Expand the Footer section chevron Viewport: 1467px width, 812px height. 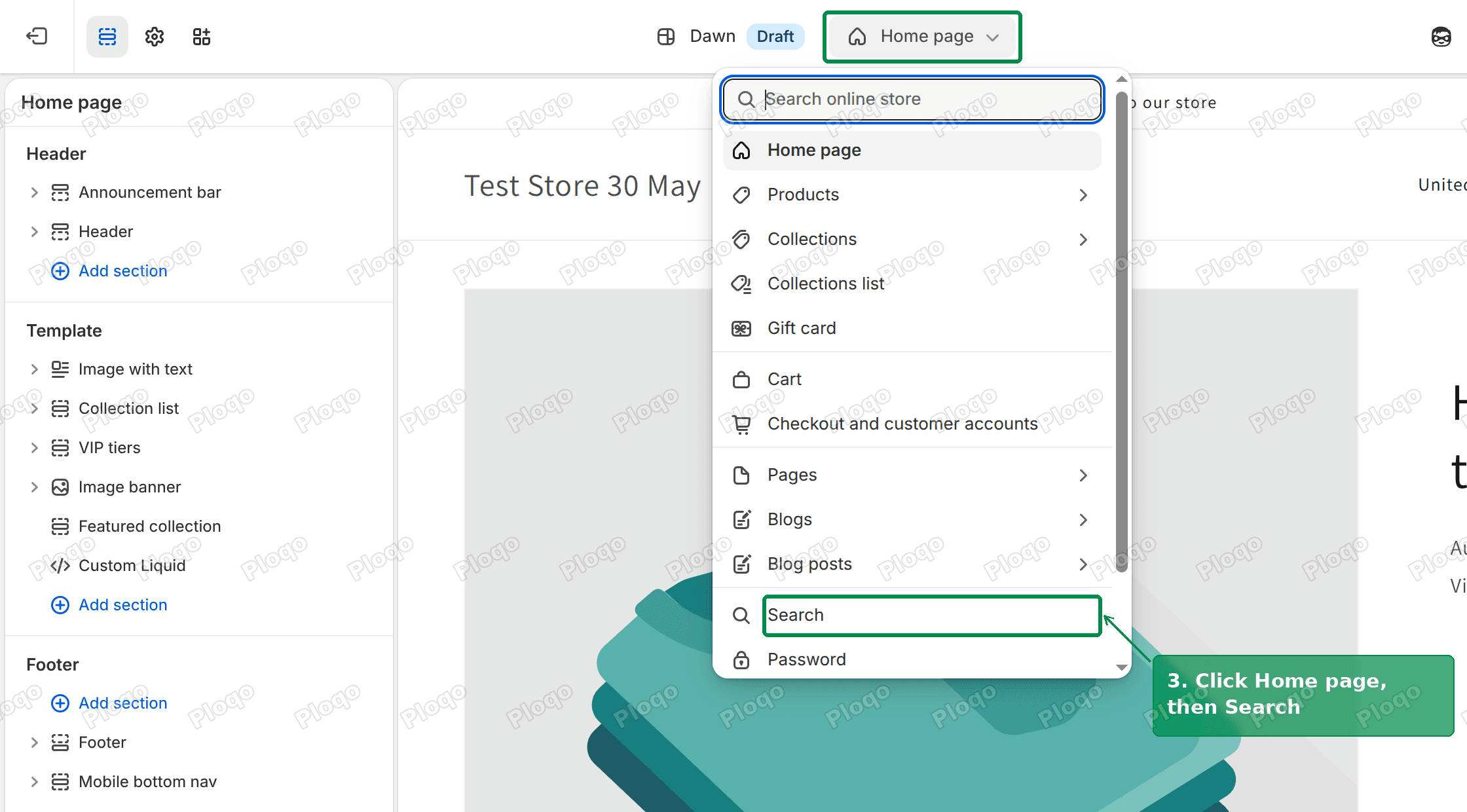pos(35,743)
